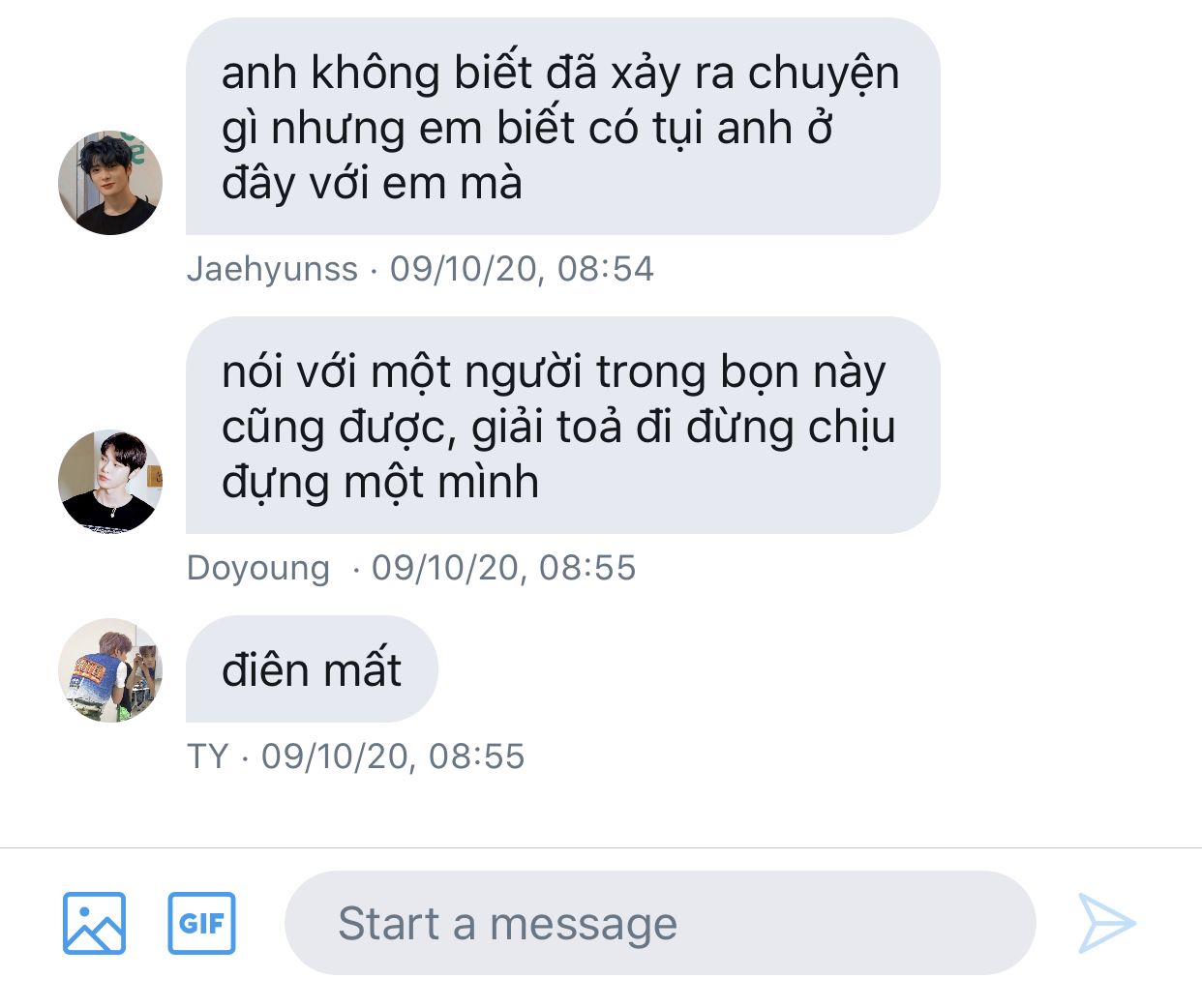Focus the Start a message field
The height and width of the screenshot is (1008, 1202).
(660, 923)
